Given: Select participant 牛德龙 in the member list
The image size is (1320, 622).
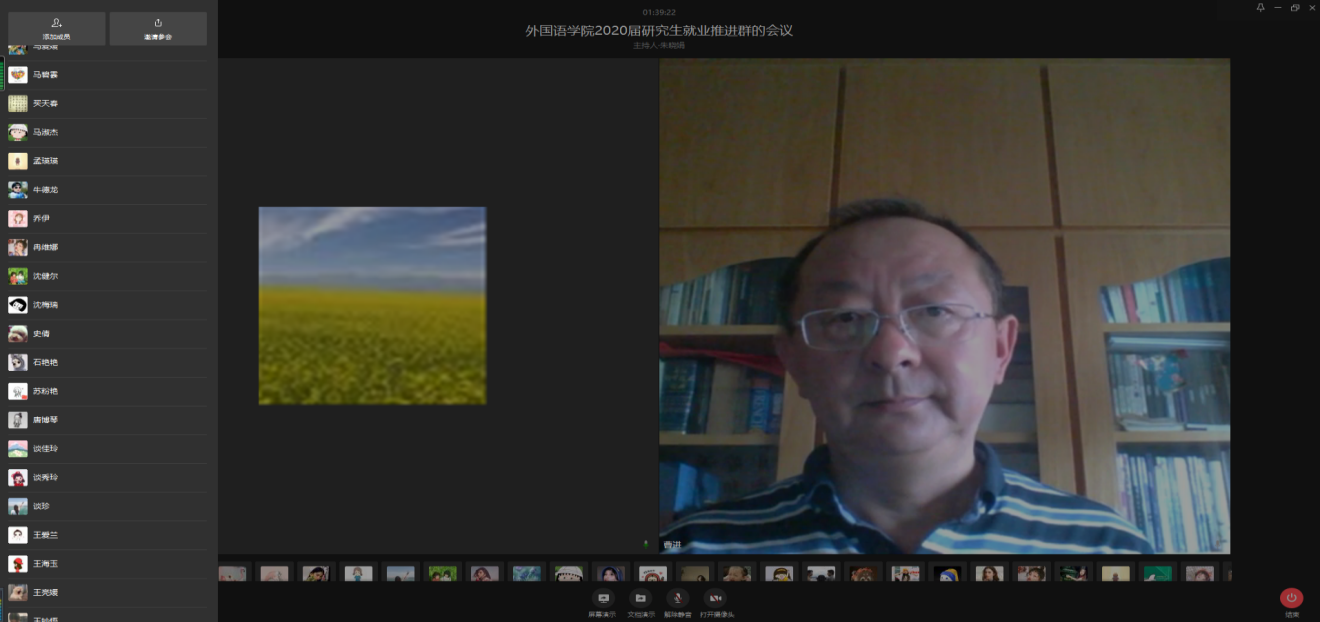Looking at the screenshot, I should pos(46,190).
